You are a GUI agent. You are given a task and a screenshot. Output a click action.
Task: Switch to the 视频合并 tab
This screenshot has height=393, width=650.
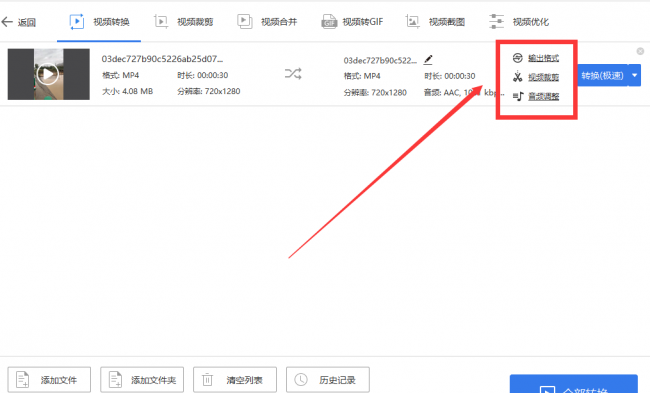tap(267, 22)
